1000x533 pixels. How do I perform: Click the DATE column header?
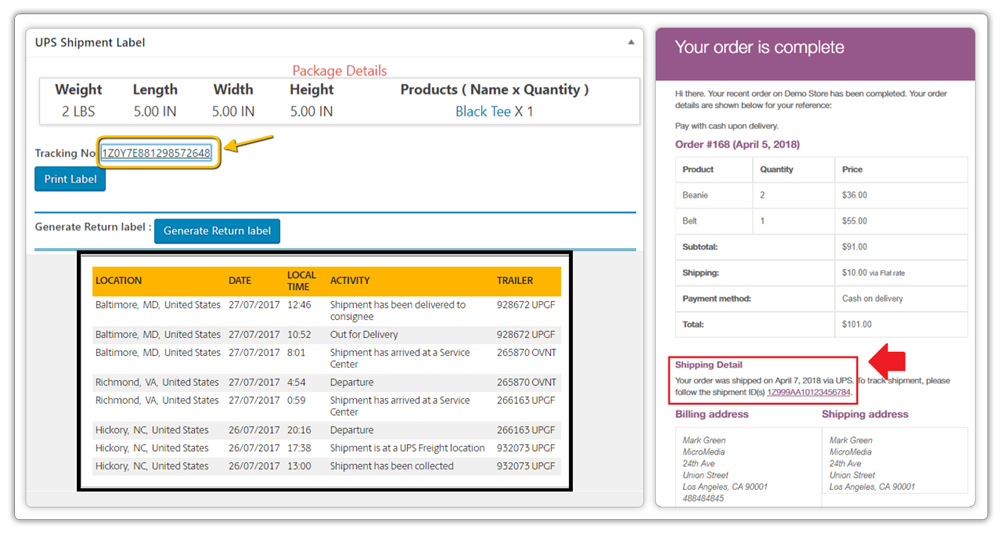[240, 281]
